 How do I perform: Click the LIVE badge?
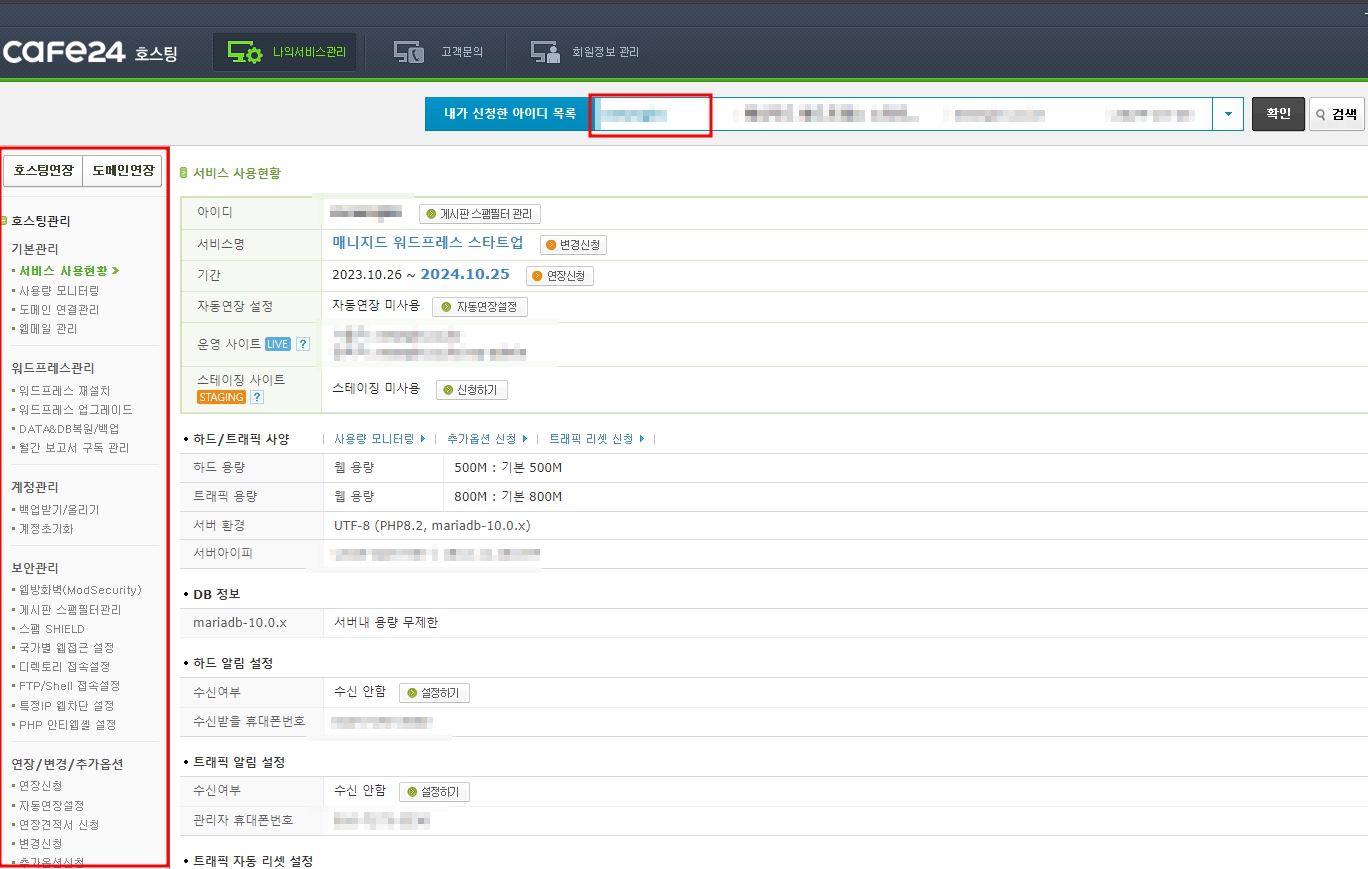tap(278, 344)
